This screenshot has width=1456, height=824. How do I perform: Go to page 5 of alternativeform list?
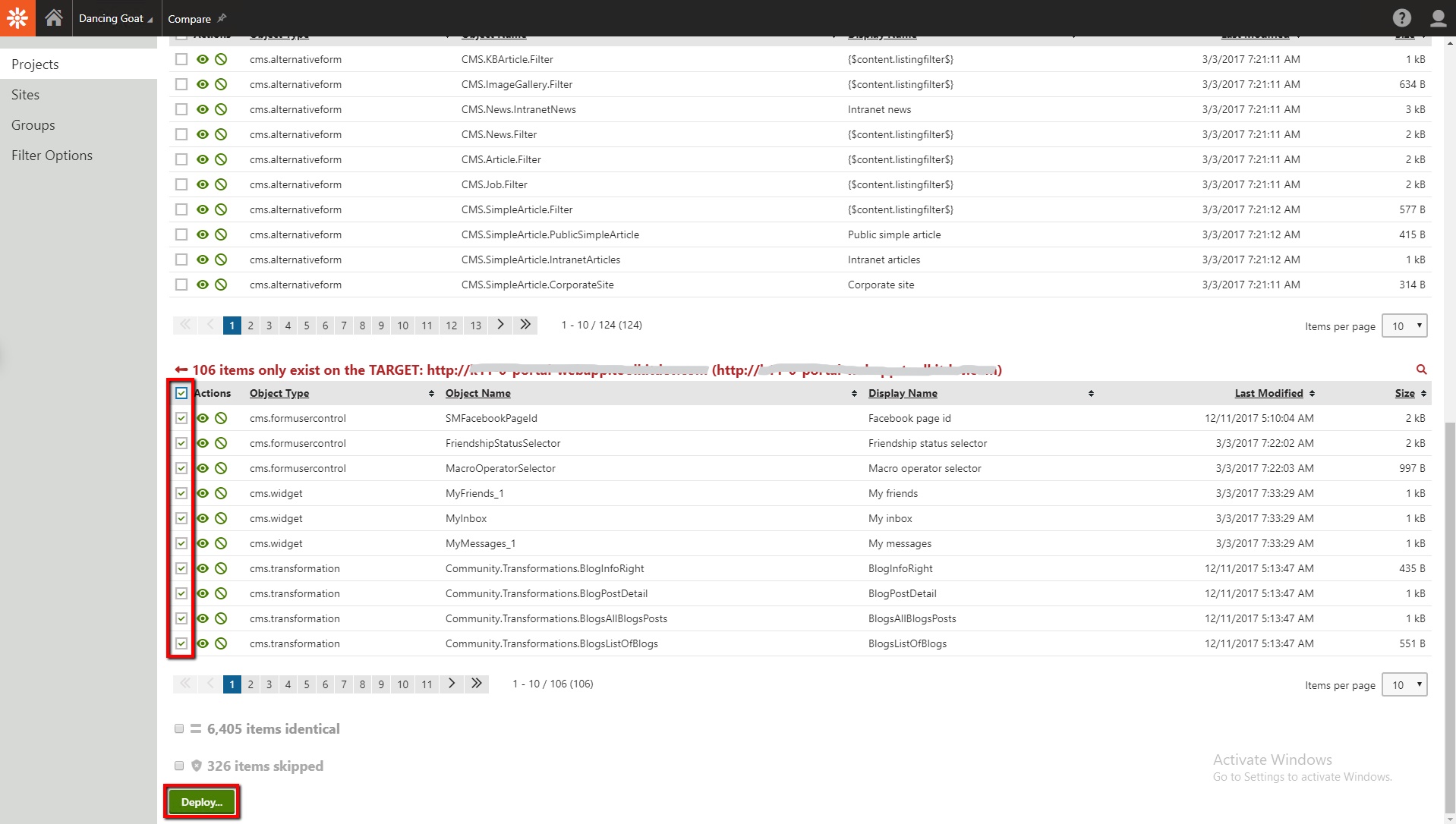click(307, 326)
